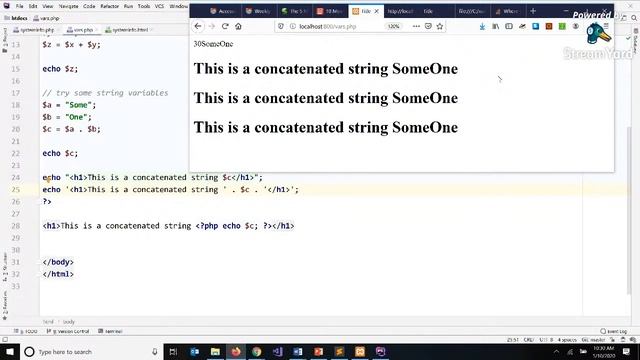Switch to the file:///C: browser tab

[x=471, y=11]
